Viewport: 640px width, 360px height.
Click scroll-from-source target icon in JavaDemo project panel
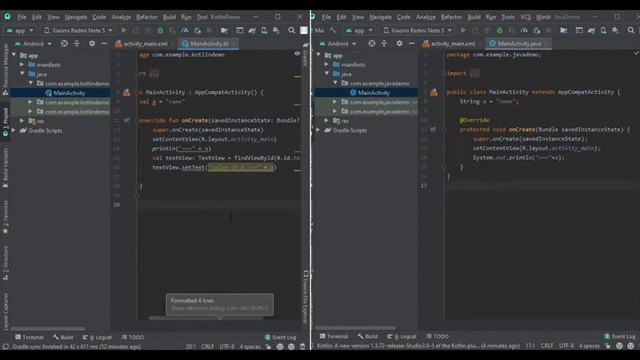(x=371, y=44)
